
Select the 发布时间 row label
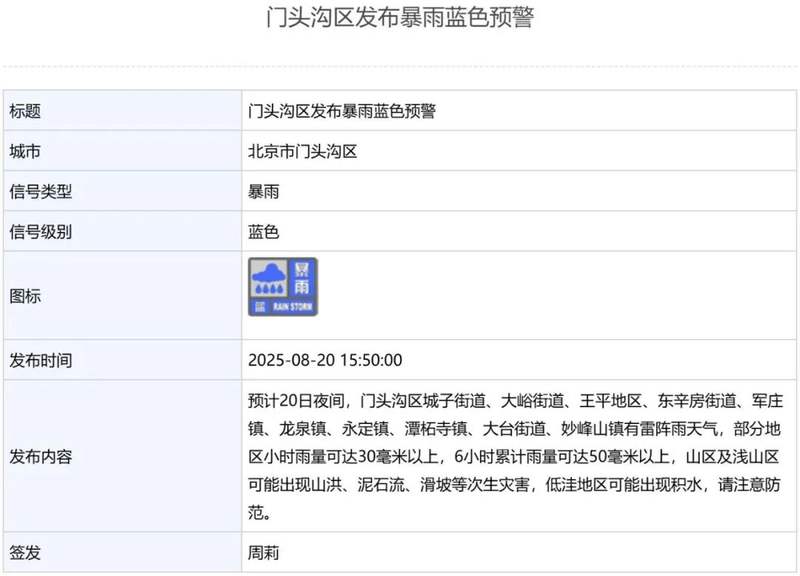[41, 360]
